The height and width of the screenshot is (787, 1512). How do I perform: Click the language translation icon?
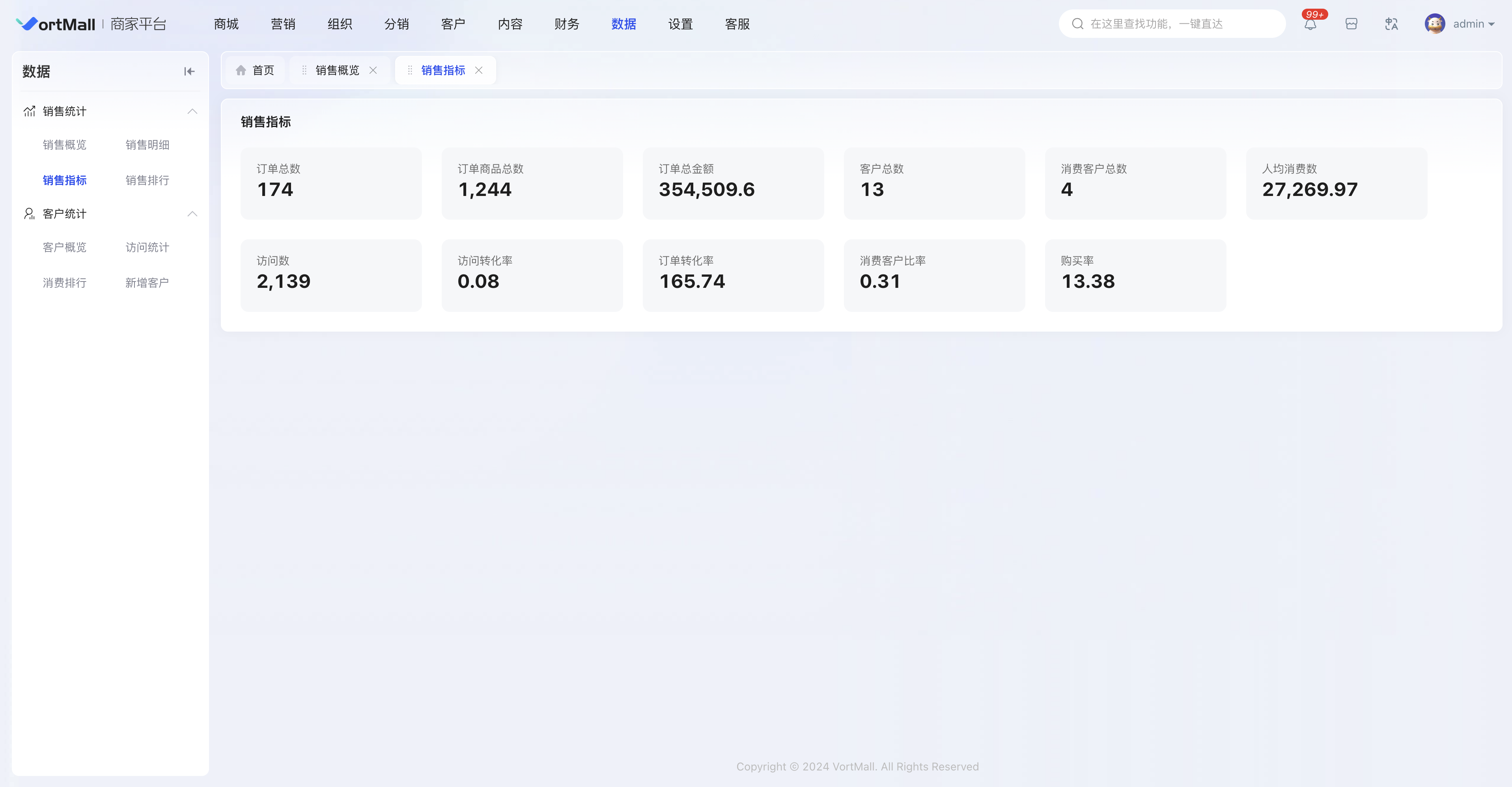coord(1391,24)
